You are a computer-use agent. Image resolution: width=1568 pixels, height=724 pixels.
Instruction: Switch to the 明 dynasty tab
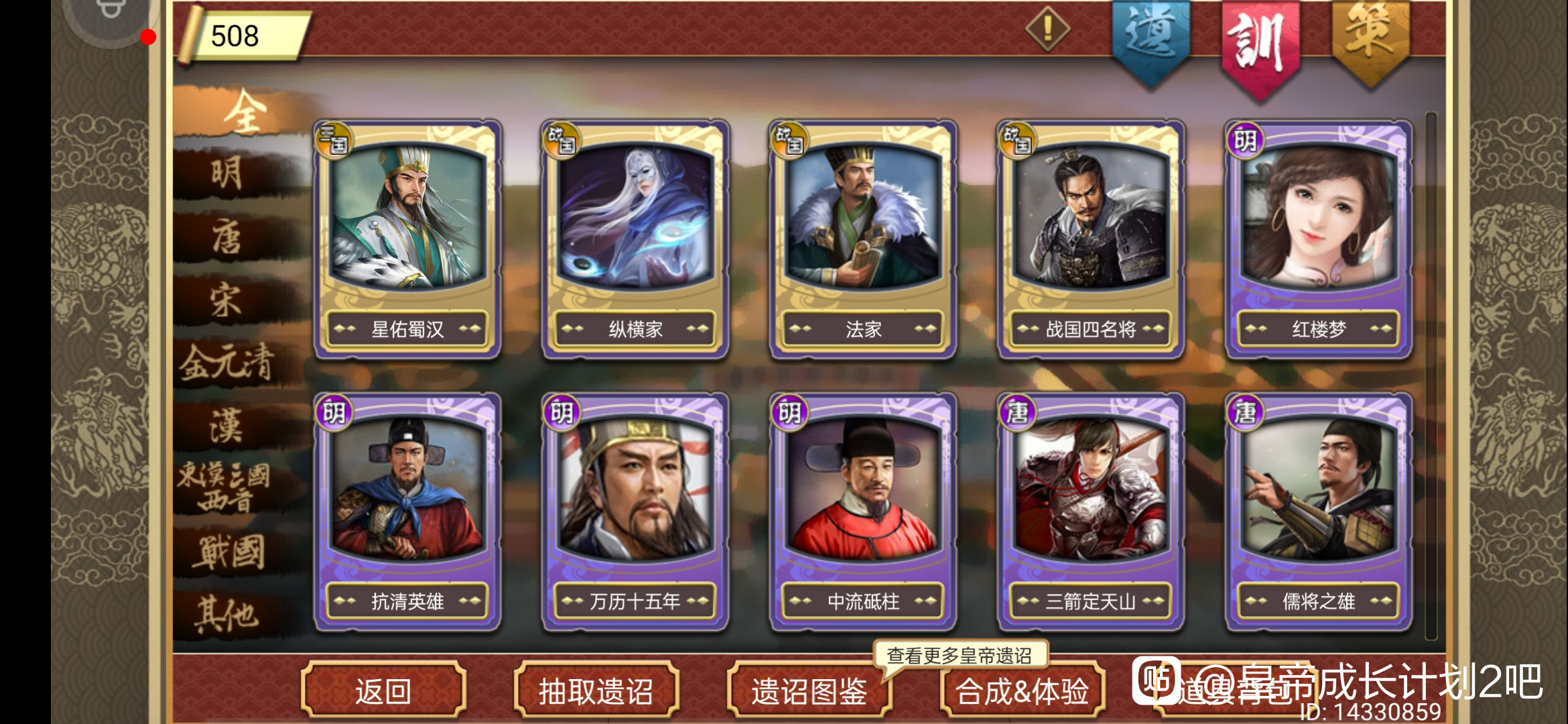228,174
